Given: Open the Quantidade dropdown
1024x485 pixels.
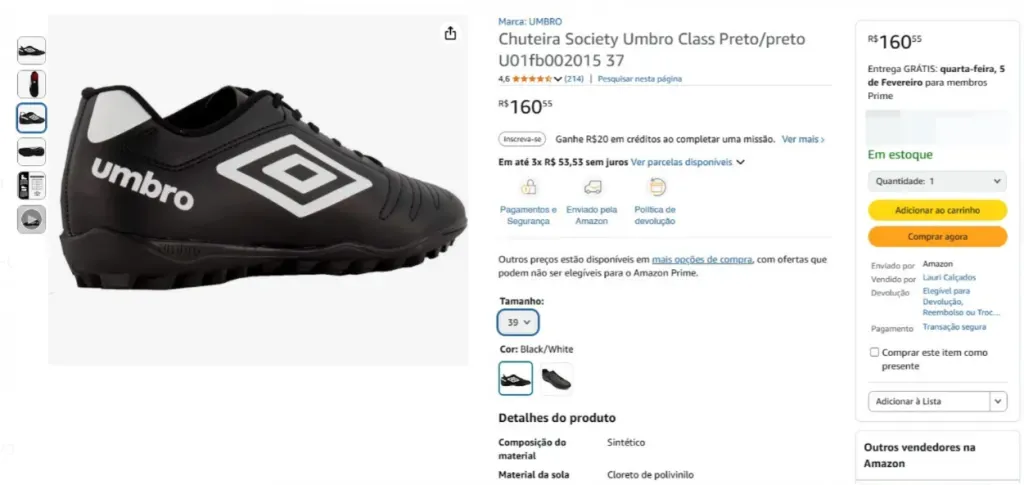Looking at the screenshot, I should point(937,181).
